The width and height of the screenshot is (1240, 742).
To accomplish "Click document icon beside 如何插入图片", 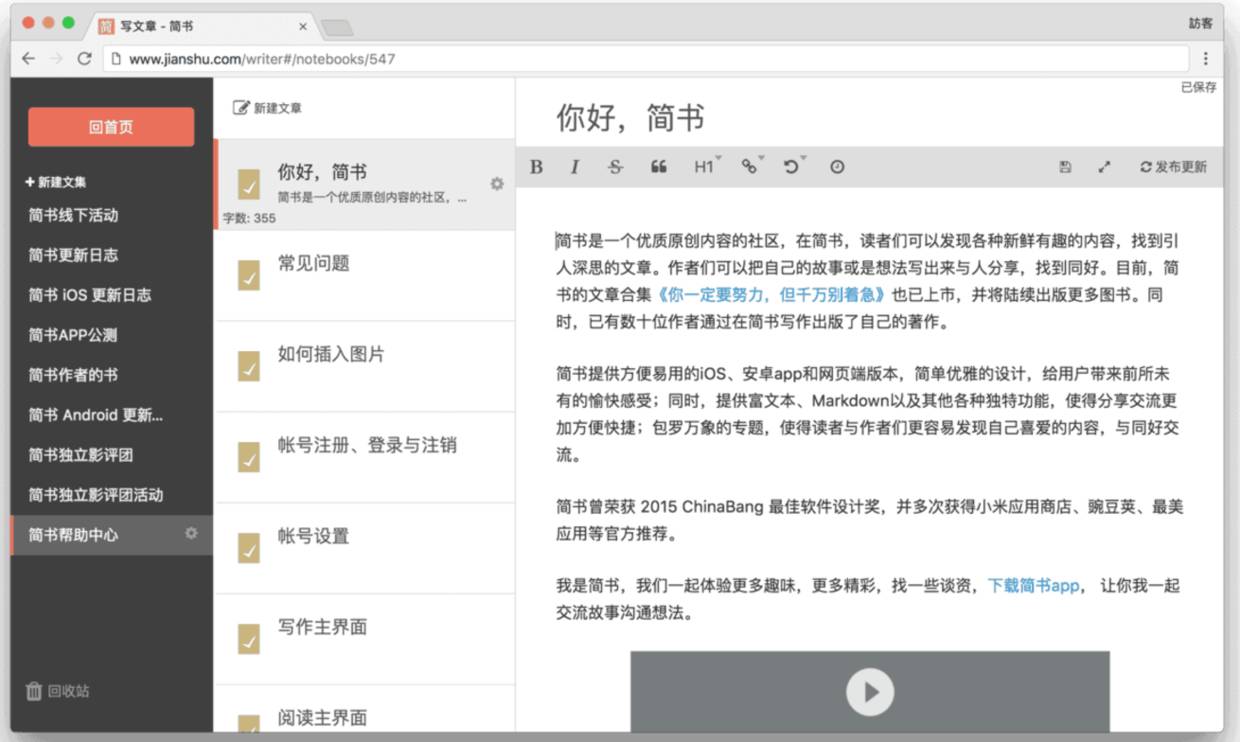I will (249, 367).
